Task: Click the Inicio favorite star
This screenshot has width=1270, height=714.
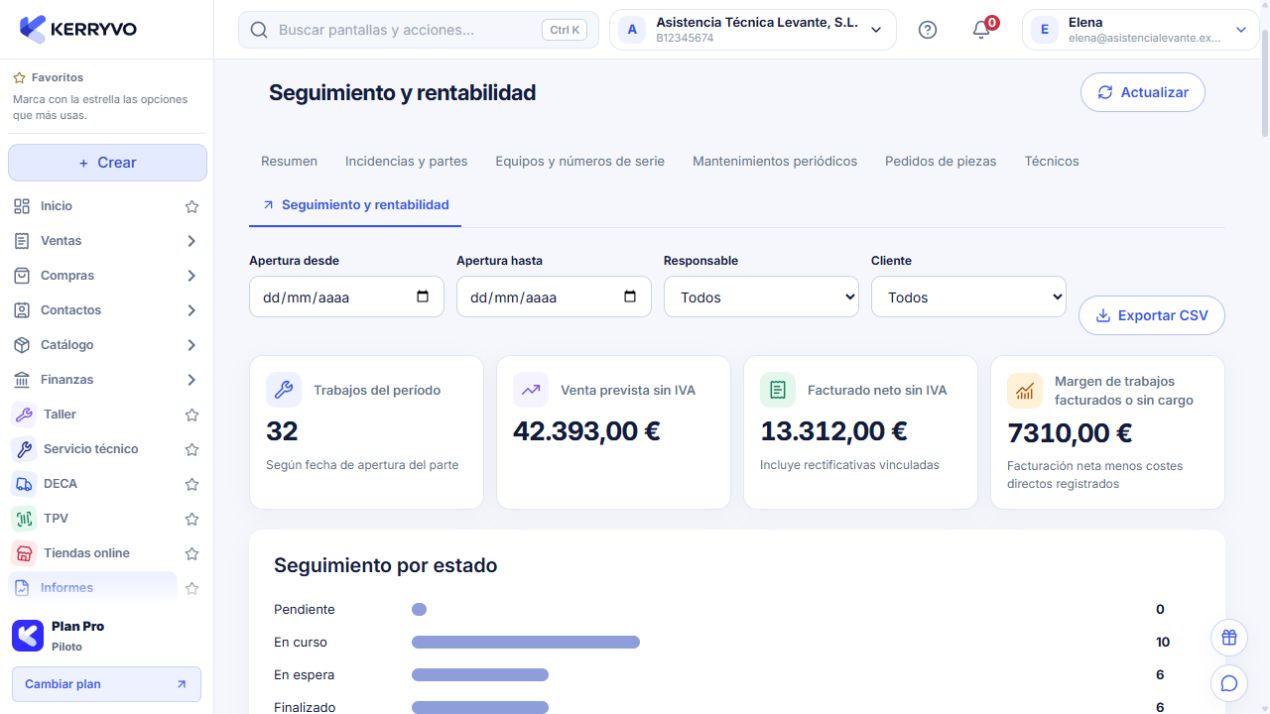Action: point(192,207)
